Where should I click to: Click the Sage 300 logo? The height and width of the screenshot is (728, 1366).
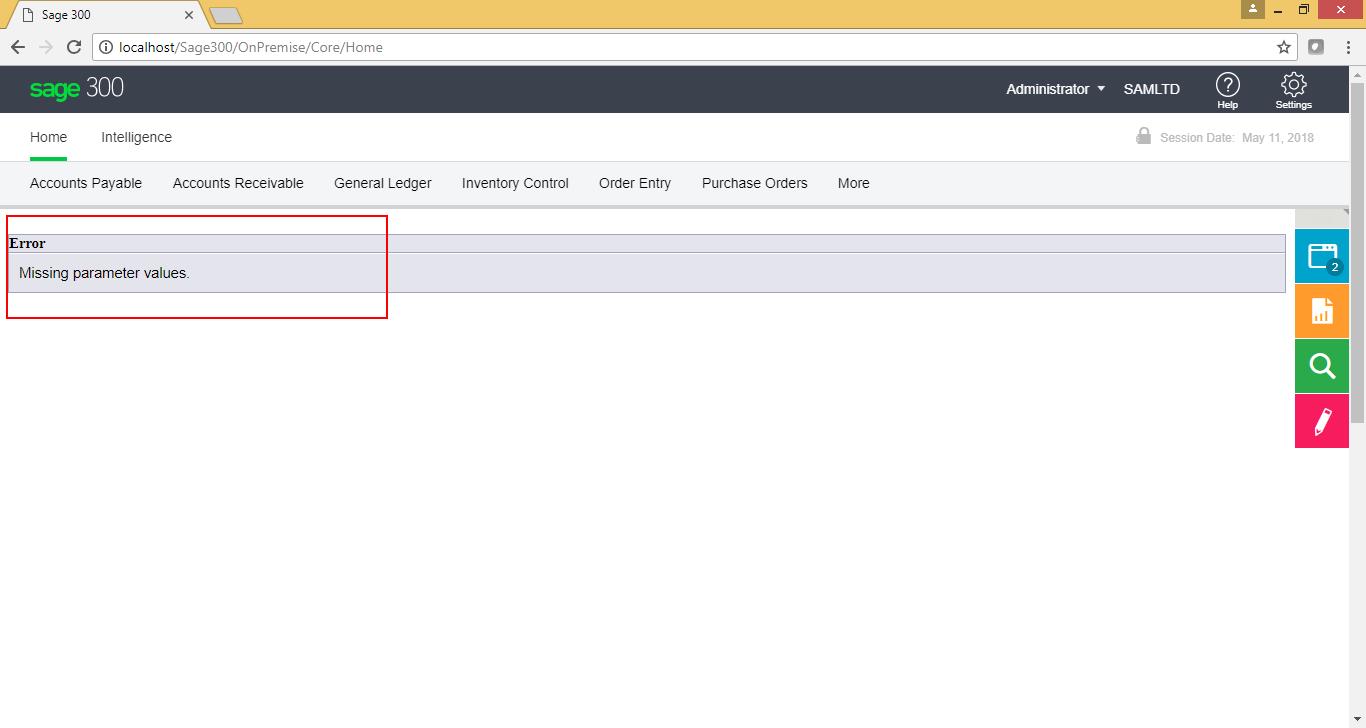77,89
